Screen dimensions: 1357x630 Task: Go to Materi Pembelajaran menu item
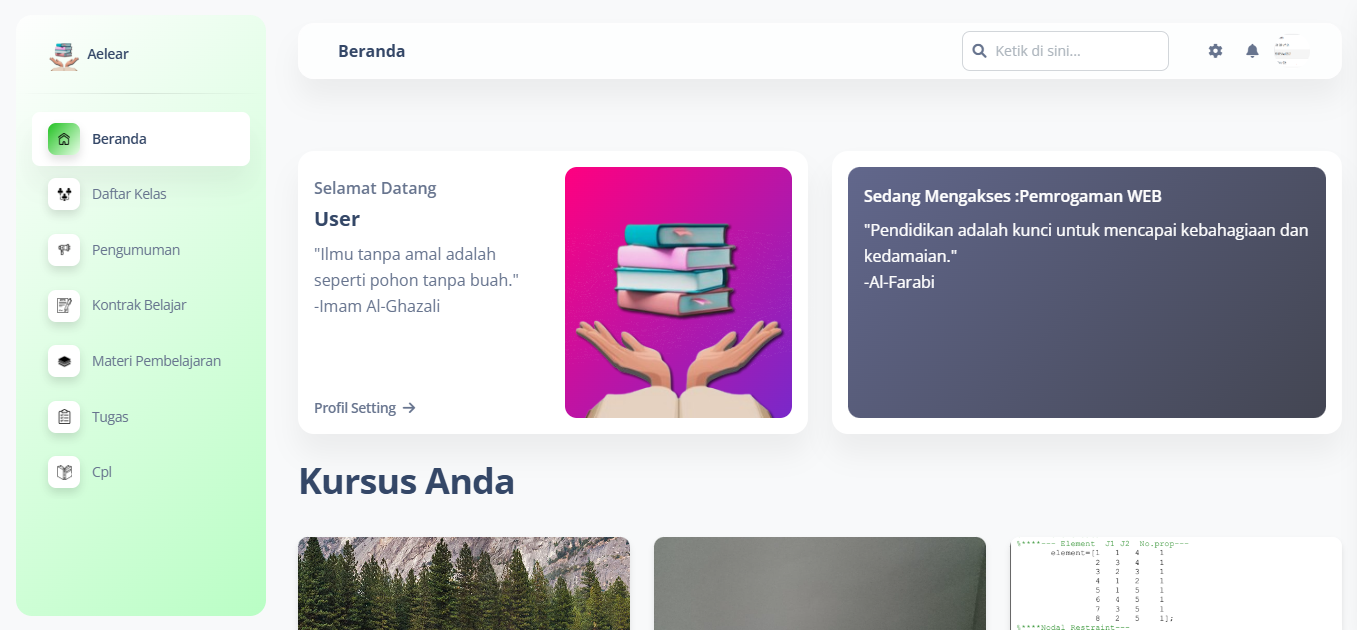click(156, 361)
